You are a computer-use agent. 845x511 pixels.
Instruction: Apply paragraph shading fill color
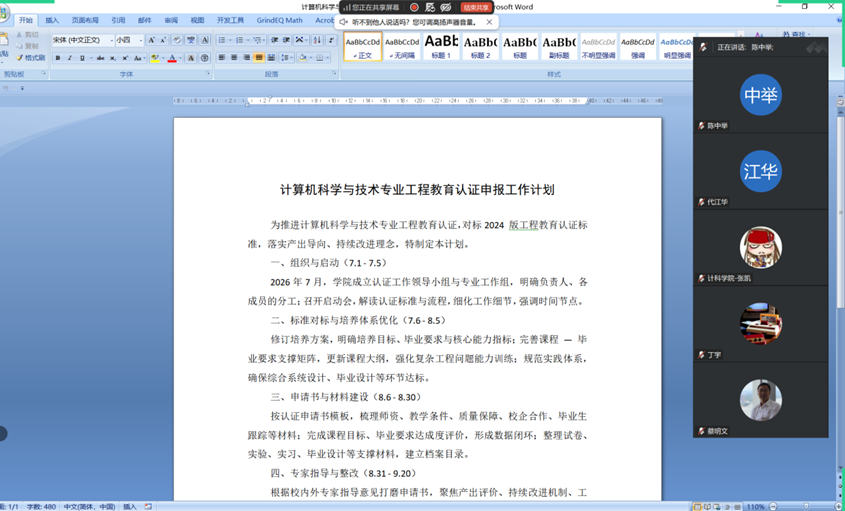tap(302, 58)
